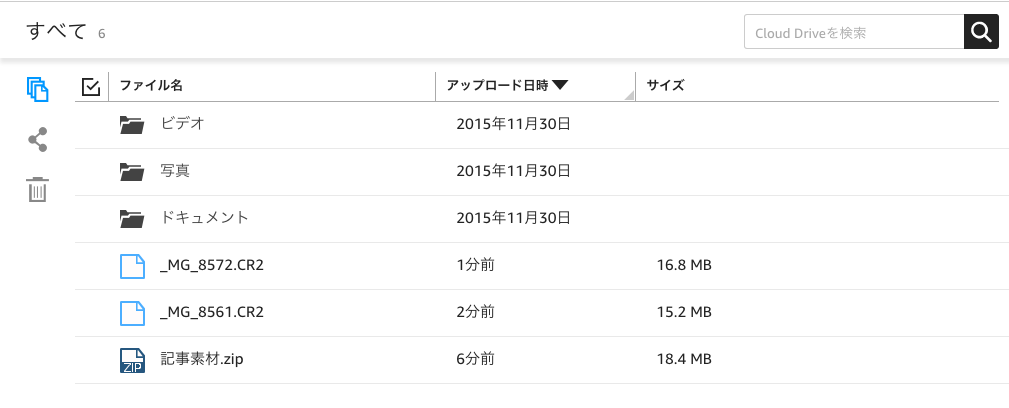Click the ドキュメント folder icon

pos(132,218)
